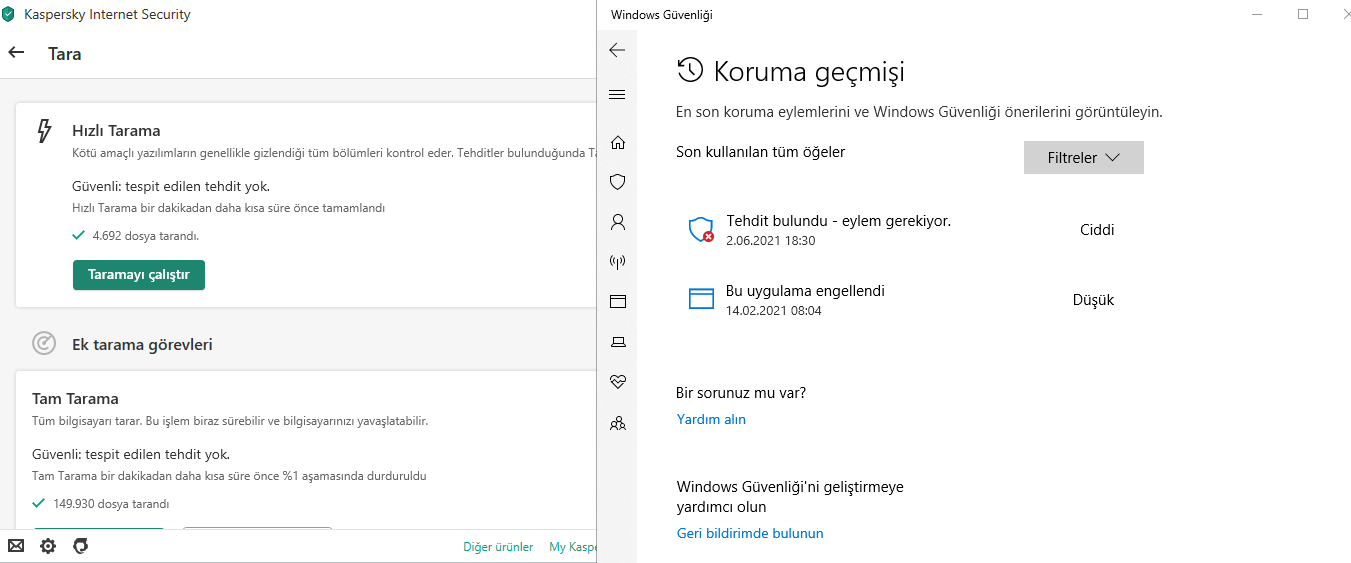Open Windows Güvenliği hamburger menu
Screen dimensions: 1351x563
coord(617,95)
